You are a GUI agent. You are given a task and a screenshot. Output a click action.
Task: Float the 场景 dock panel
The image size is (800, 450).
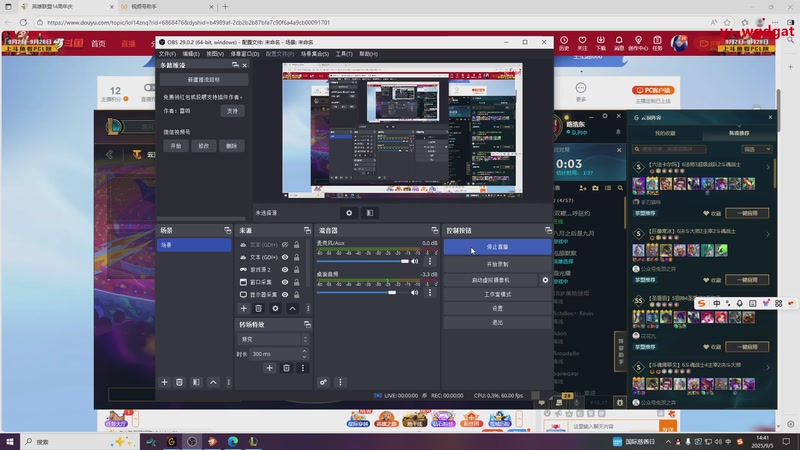228,231
